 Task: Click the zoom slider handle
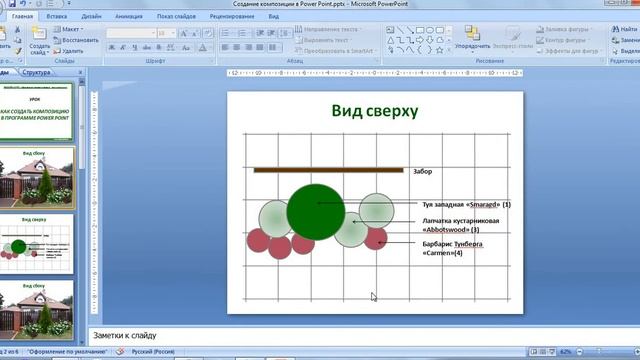click(599, 351)
